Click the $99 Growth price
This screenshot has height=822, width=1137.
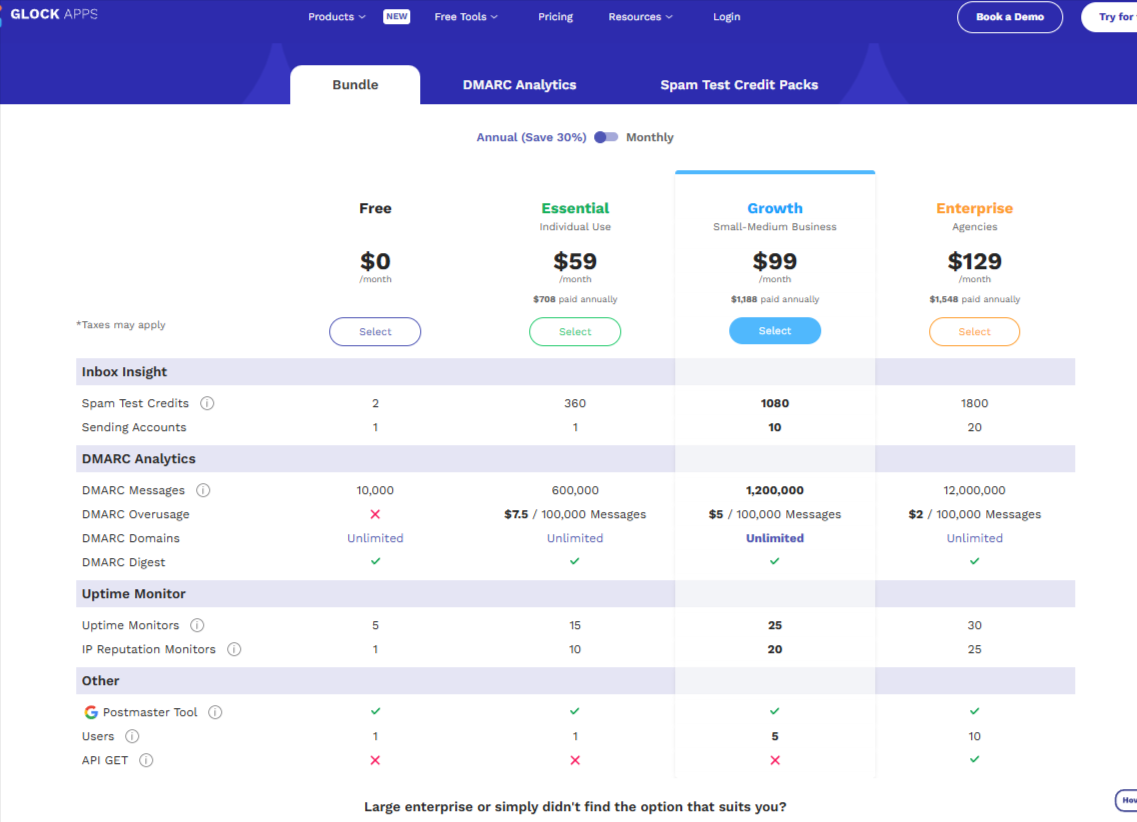tap(774, 261)
